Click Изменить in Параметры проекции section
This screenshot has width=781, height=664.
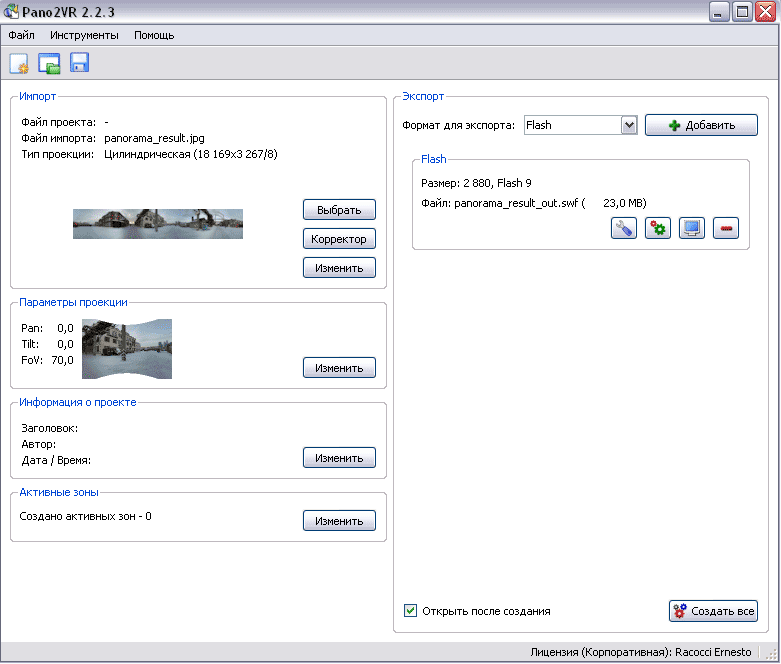[x=339, y=368]
